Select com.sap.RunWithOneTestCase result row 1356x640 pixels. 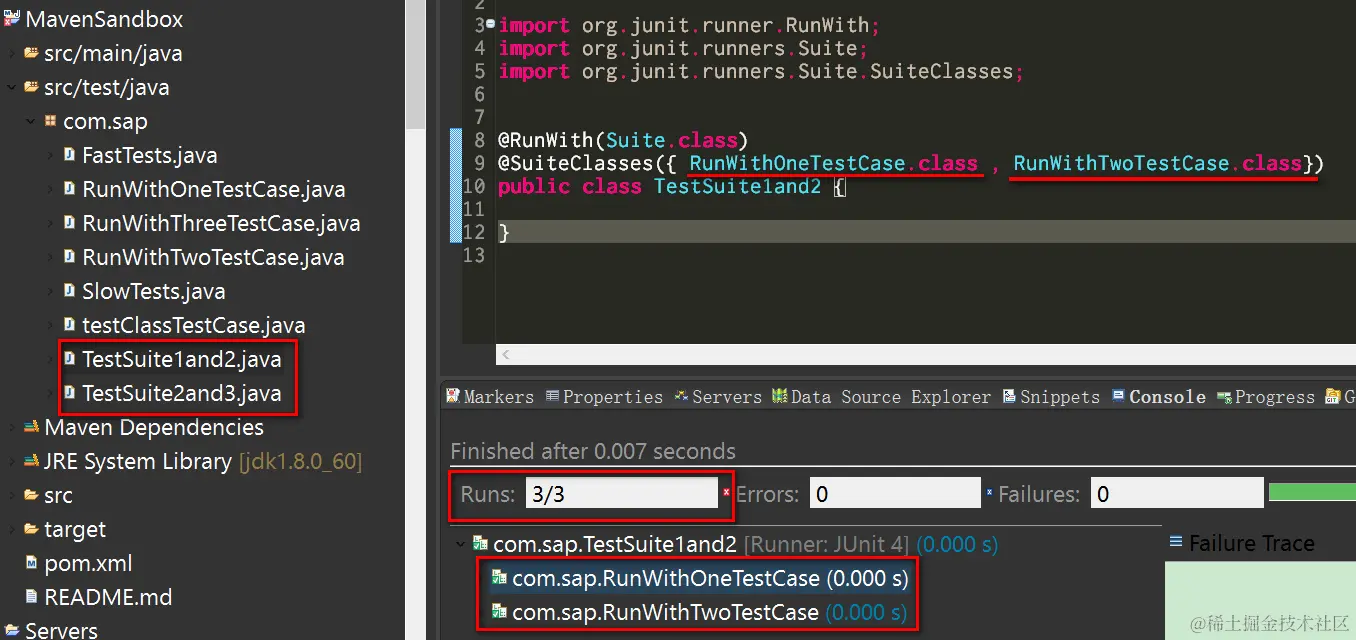pos(700,578)
